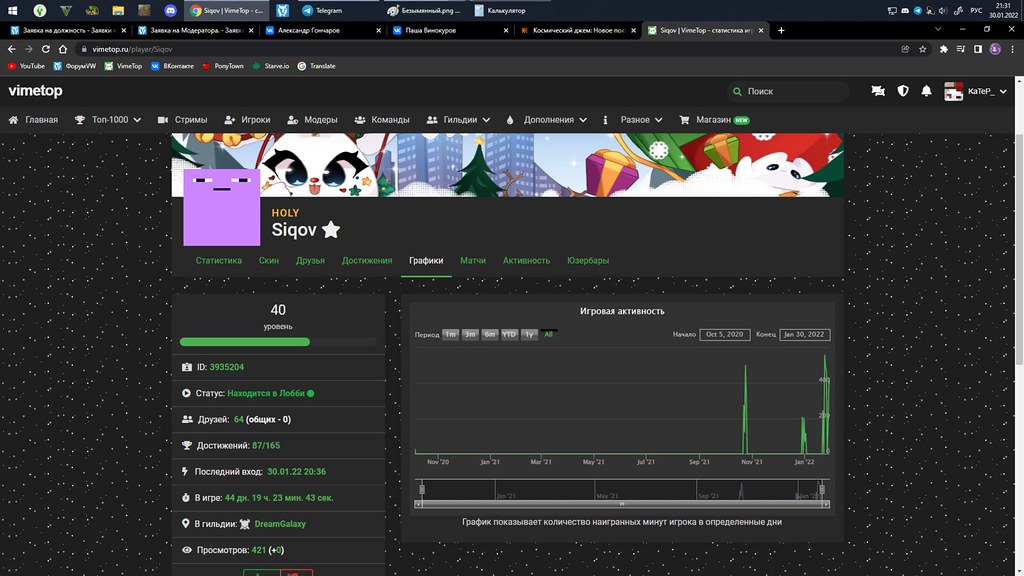Bookmark this page with the address bar star
1024x576 pixels.
pyautogui.click(x=923, y=48)
